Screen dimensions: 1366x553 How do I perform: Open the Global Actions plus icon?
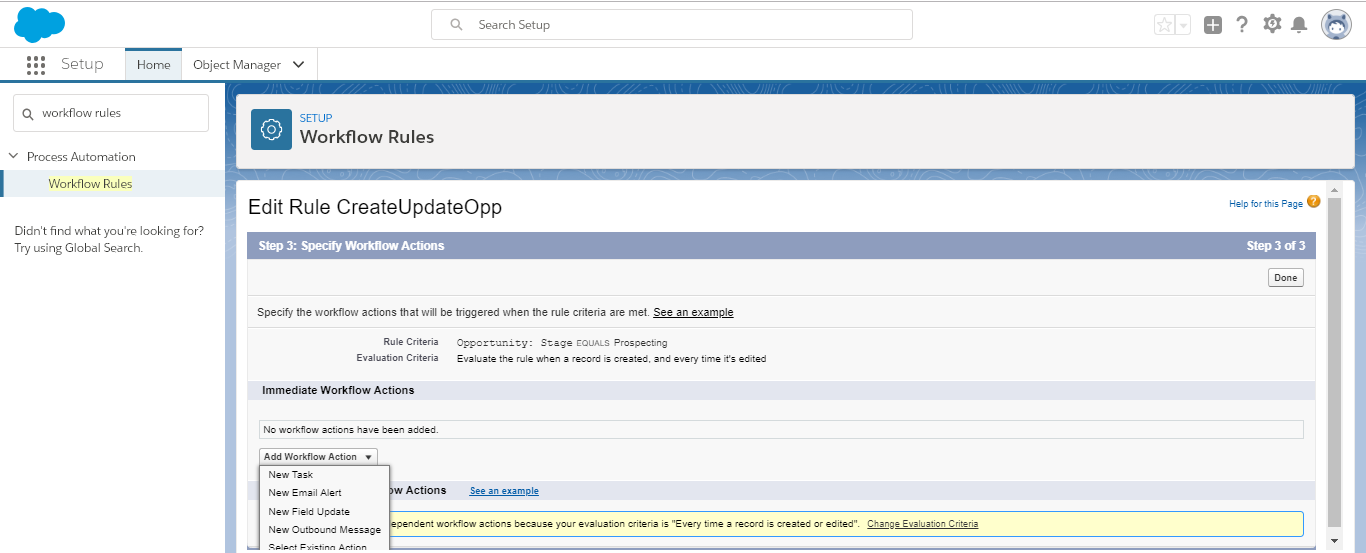coord(1213,25)
